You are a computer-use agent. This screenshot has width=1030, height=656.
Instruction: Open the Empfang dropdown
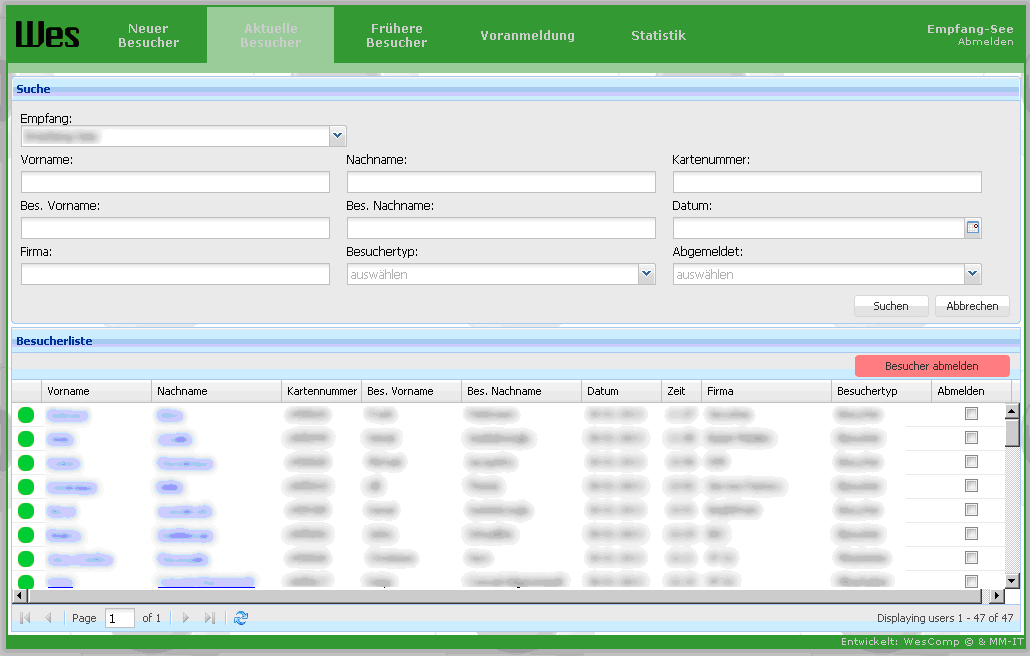click(x=337, y=136)
